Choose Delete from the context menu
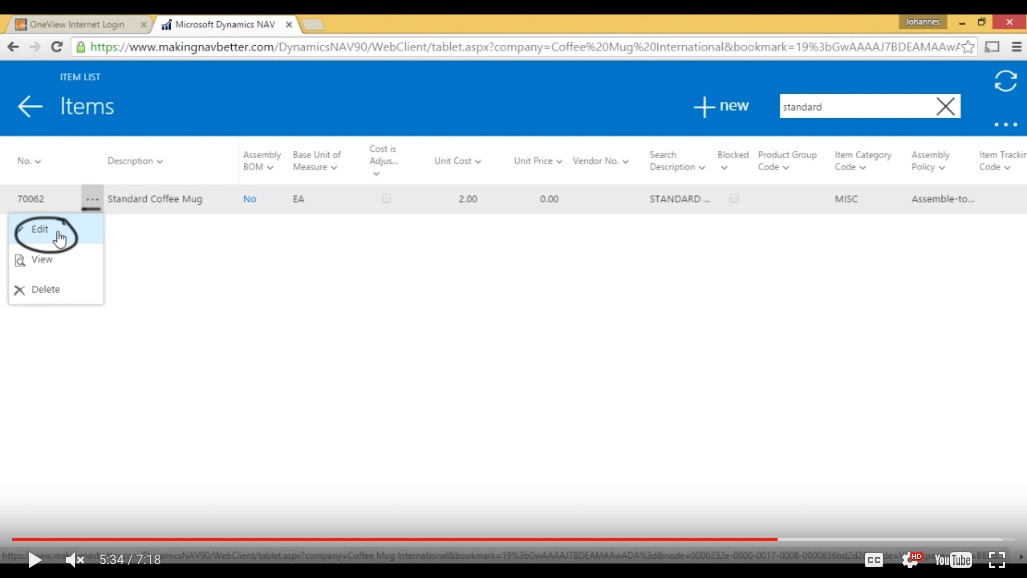Viewport: 1027px width, 578px height. pos(56,290)
